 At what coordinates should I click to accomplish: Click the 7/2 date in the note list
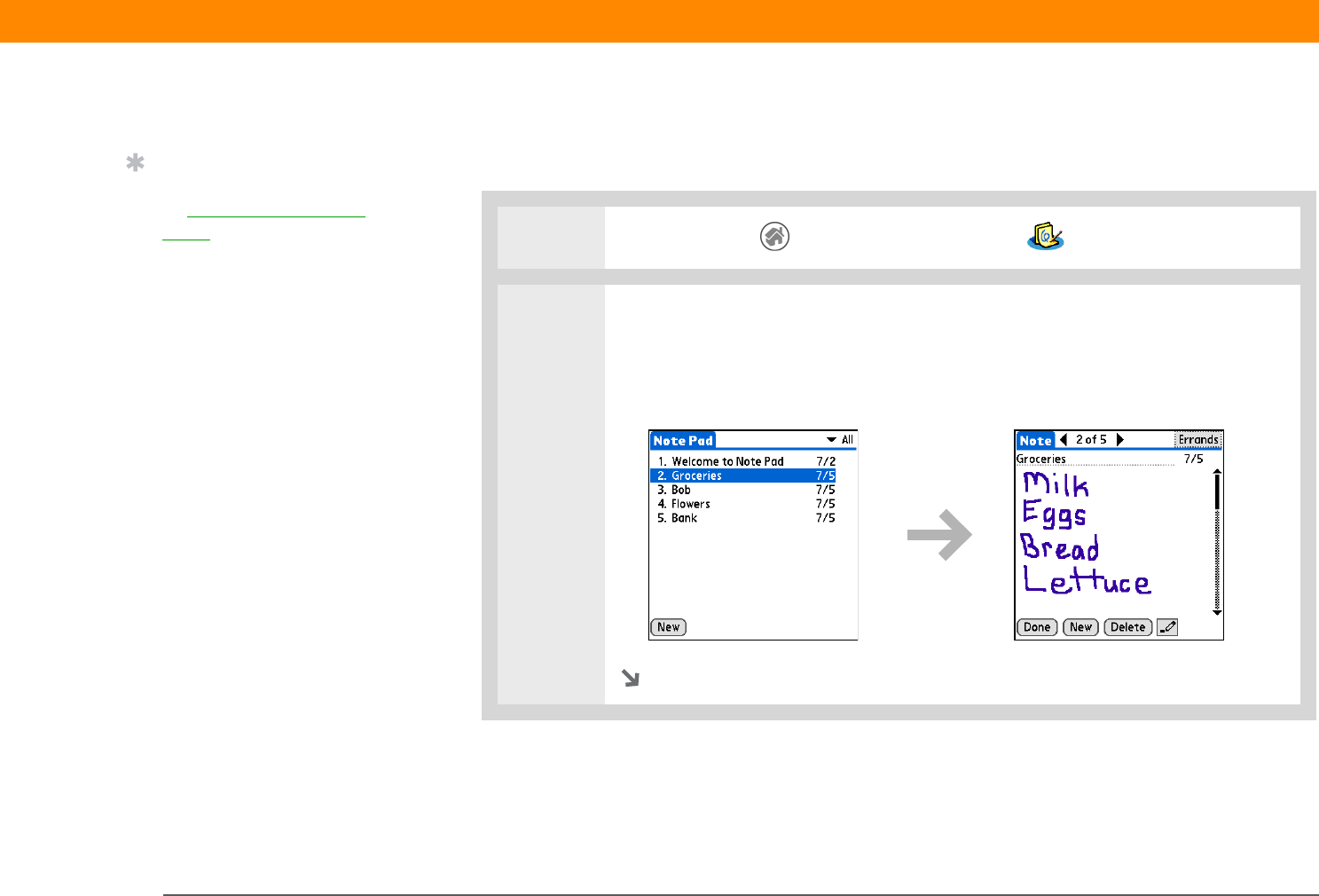[x=826, y=461]
